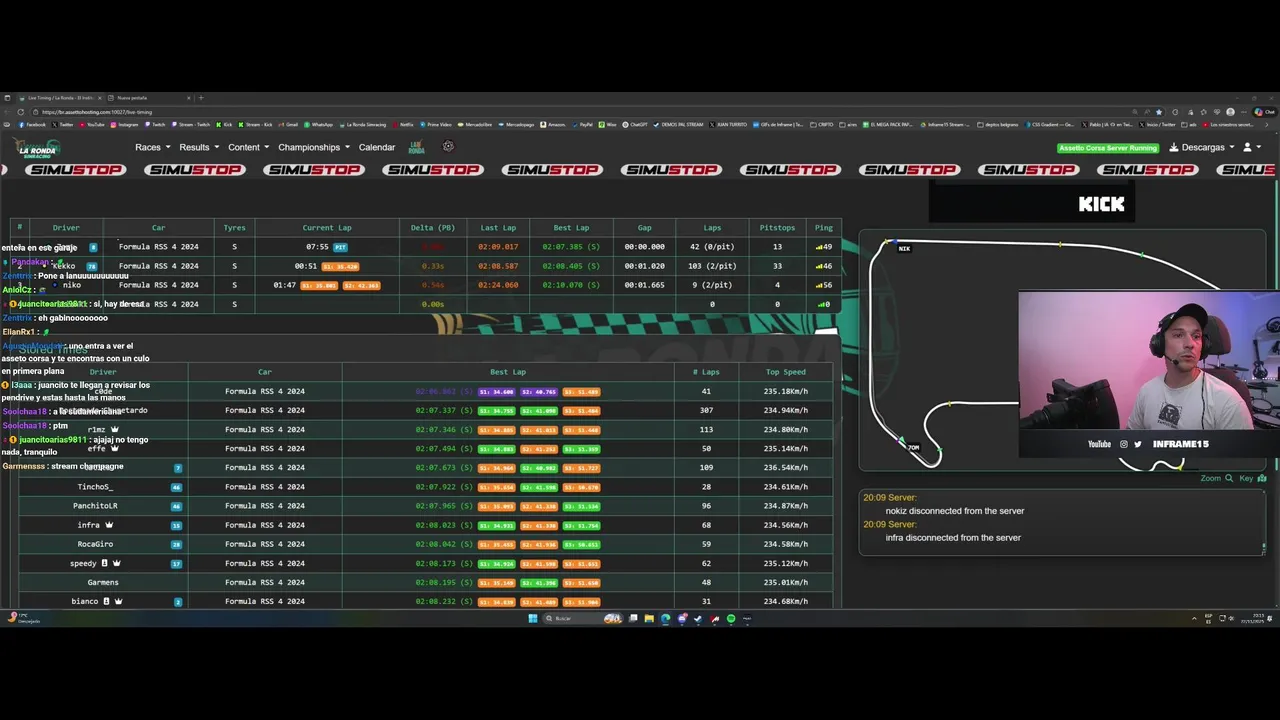Click the browser address bar URL
The width and height of the screenshot is (1280, 720).
tap(97, 112)
